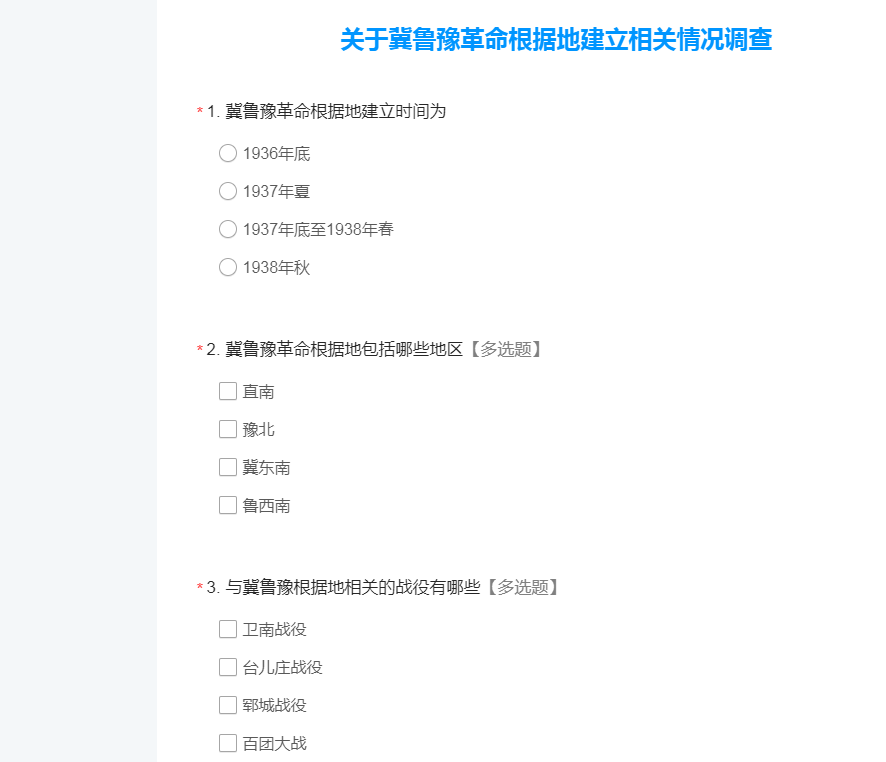Click question 2 text 冀鲁豫革命根据地包括哪些地区
Viewport: 886px width, 762px height.
tap(344, 350)
